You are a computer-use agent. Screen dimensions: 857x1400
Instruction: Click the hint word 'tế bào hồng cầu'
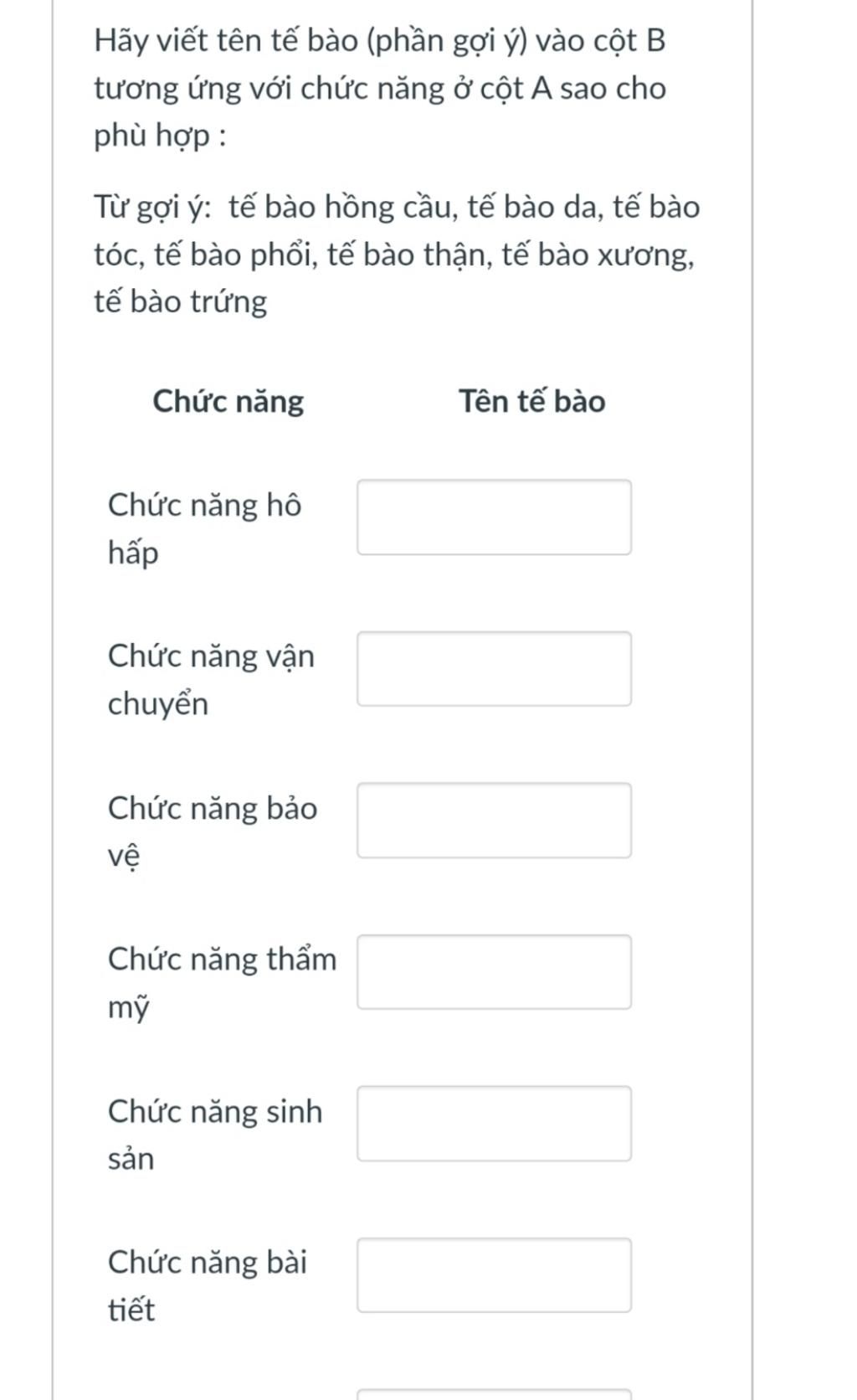(342, 208)
